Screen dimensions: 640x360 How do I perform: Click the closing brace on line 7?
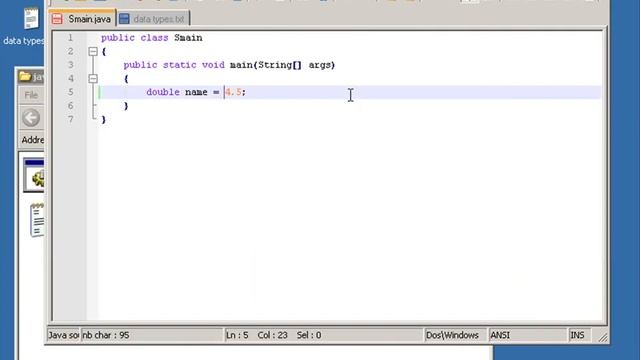pyautogui.click(x=104, y=119)
